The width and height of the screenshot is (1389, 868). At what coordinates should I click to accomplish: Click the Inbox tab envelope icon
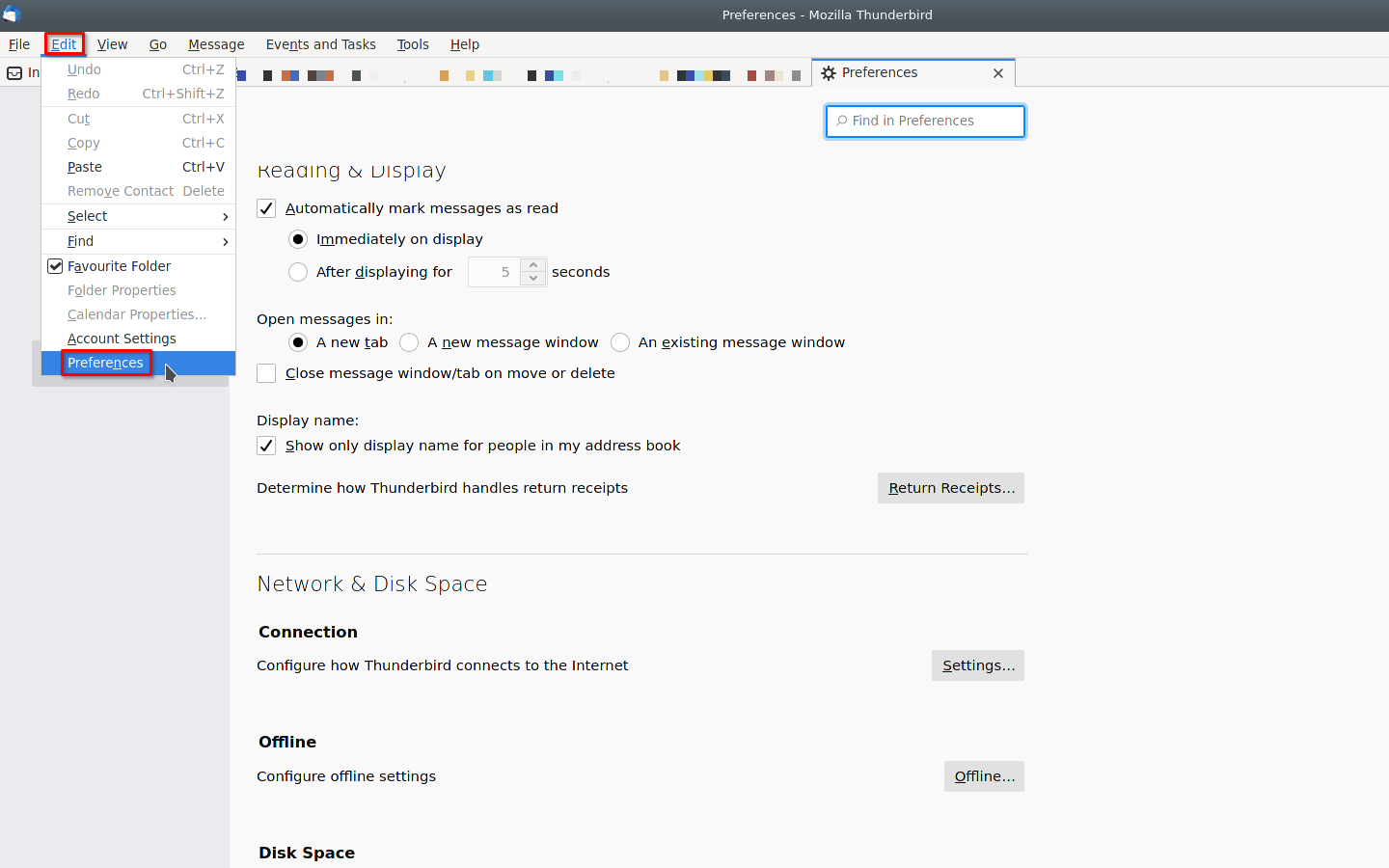click(x=14, y=73)
